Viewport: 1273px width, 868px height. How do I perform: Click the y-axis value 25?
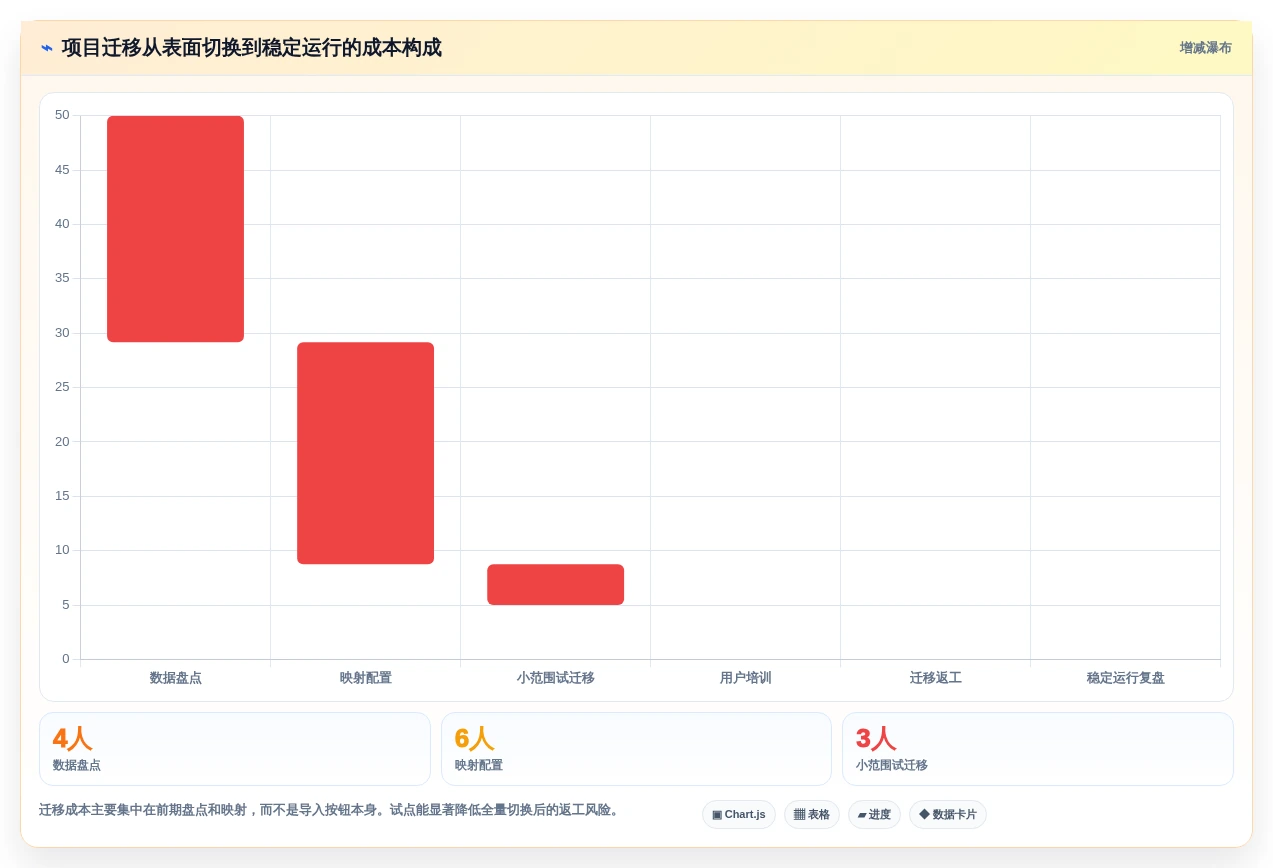click(x=62, y=387)
